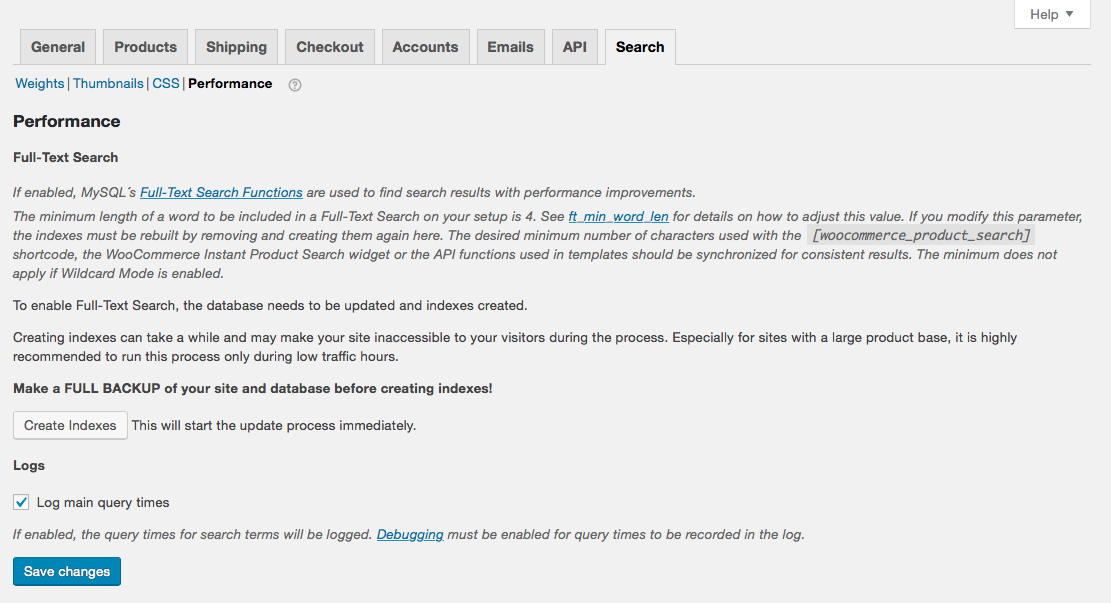Select the Performance subsection
The width and height of the screenshot is (1111, 603).
230,84
